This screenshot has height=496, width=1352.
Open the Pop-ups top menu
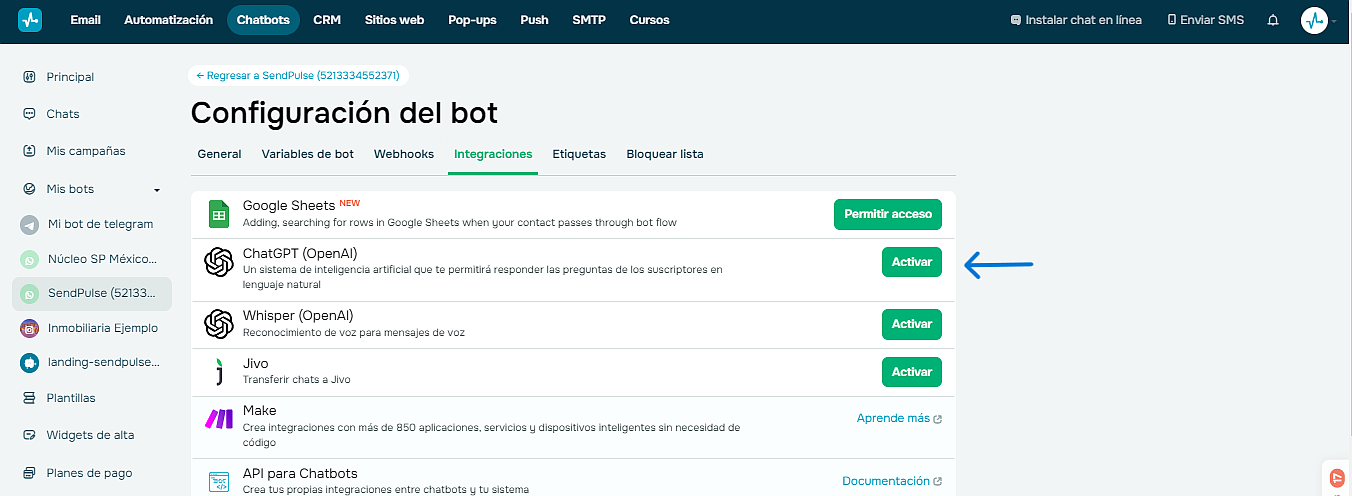tap(472, 20)
